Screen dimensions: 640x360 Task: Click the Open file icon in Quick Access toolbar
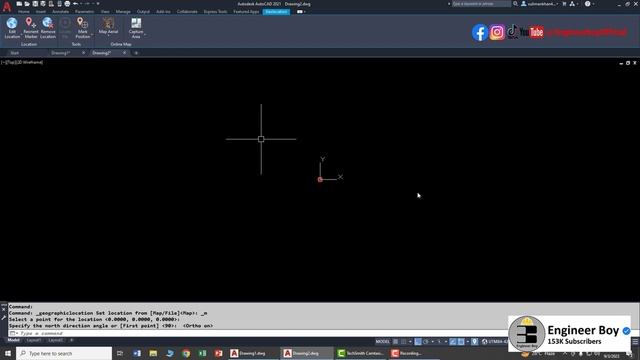tap(27, 4)
